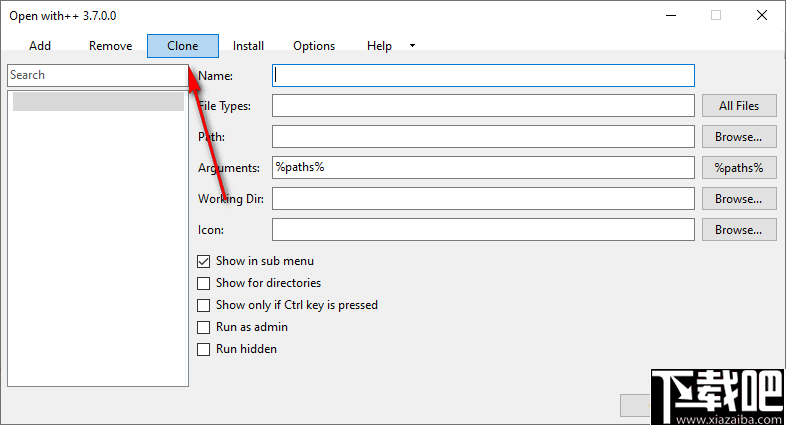This screenshot has height=425, width=786.
Task: Focus the Search box
Action: 96,75
